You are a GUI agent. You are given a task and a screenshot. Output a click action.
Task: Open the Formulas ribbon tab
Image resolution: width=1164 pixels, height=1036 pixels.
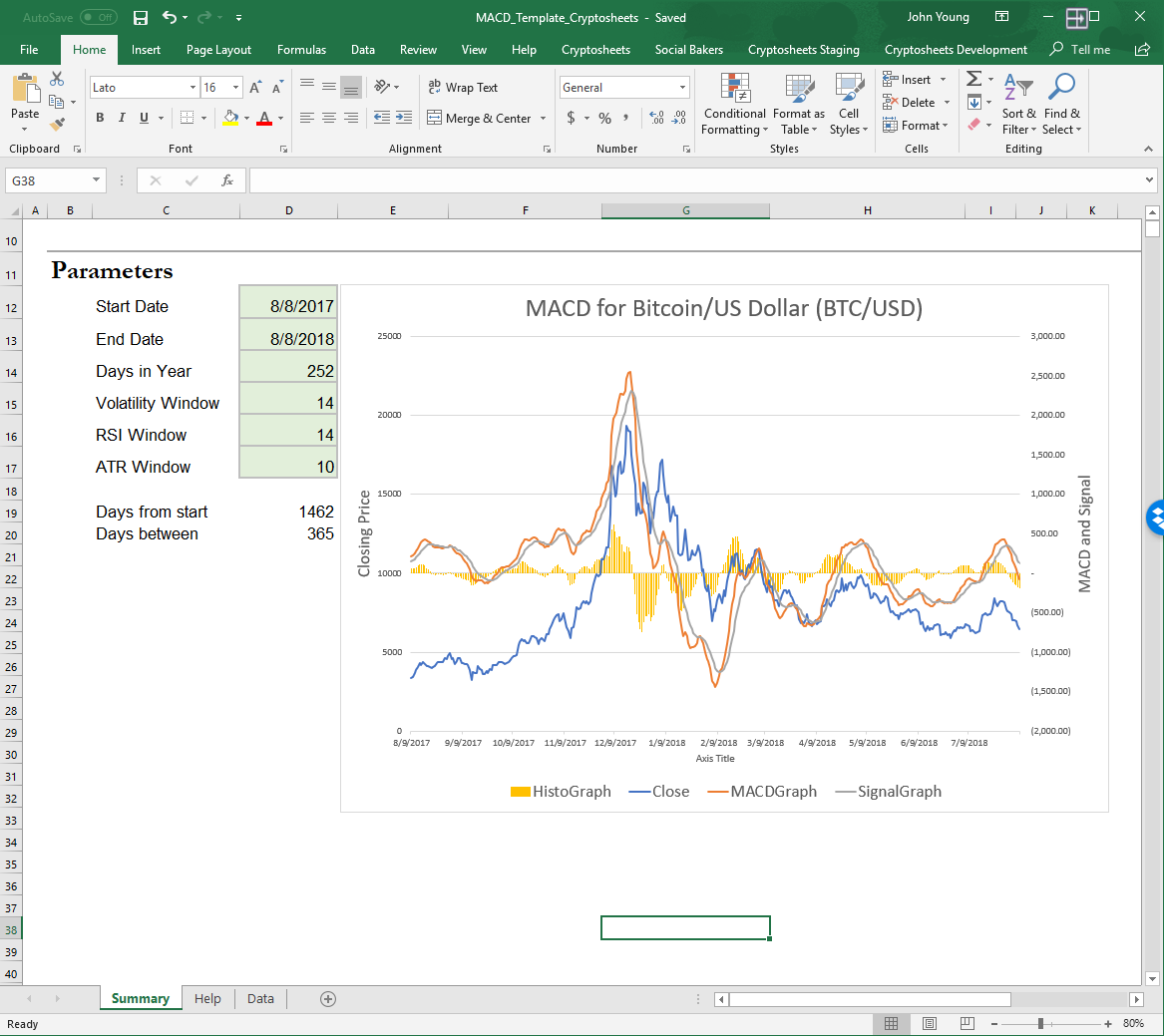click(301, 50)
